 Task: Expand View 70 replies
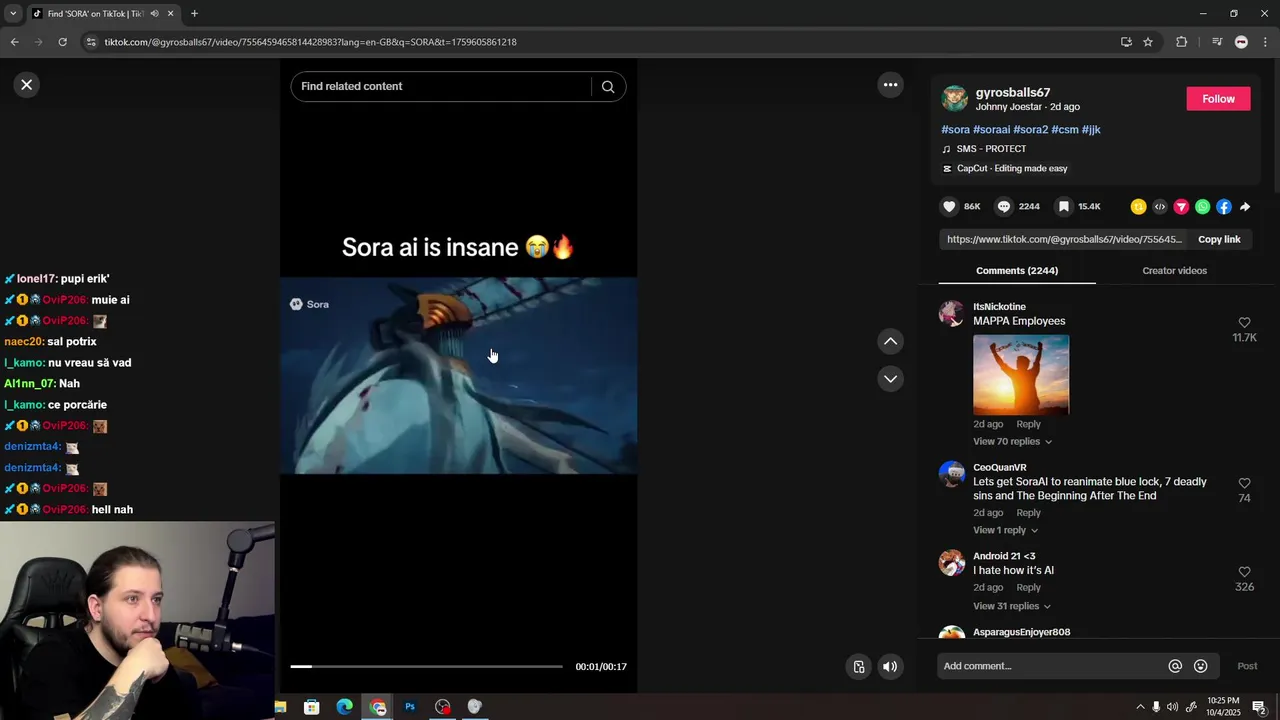[1012, 442]
